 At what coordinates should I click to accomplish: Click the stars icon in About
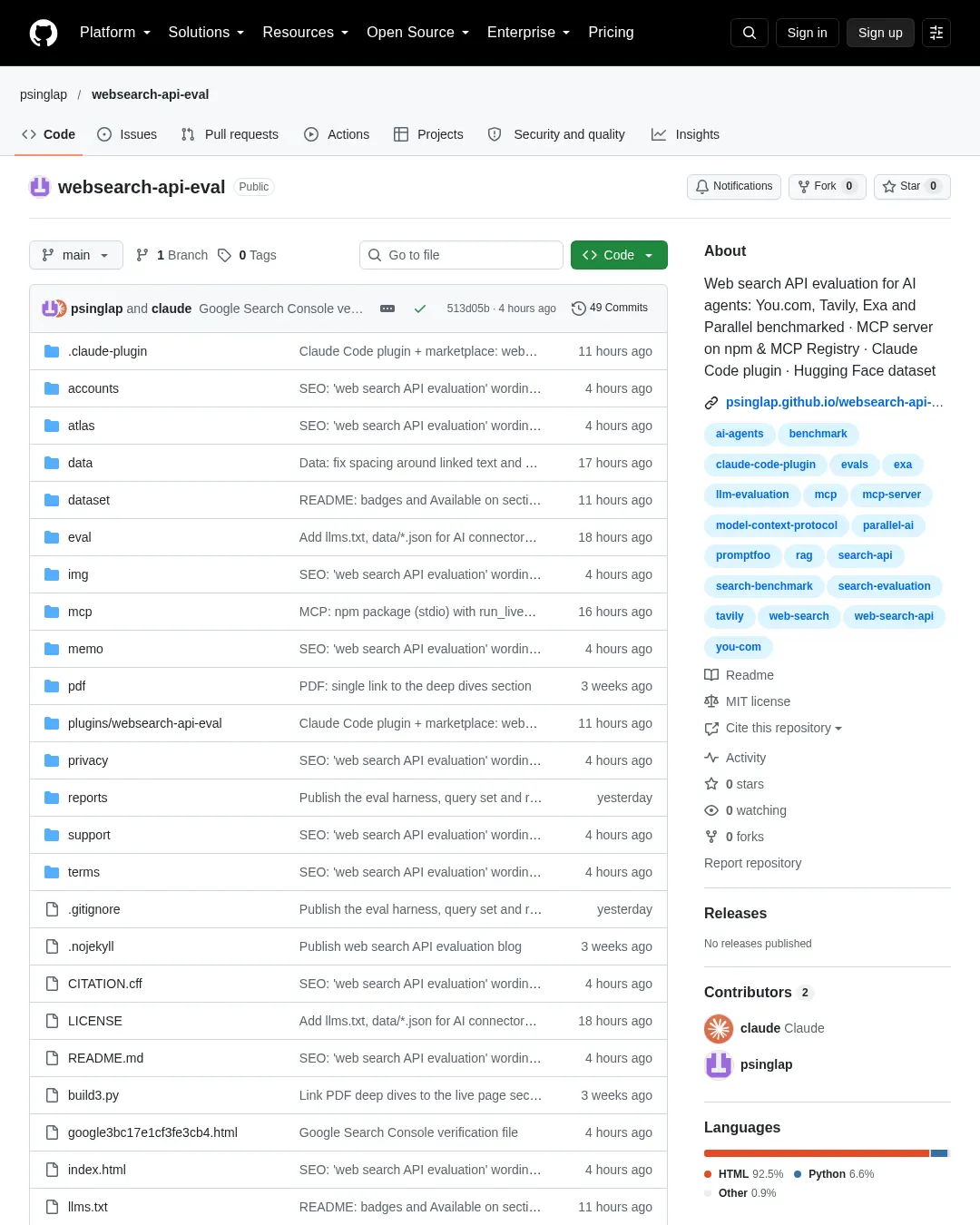[711, 784]
